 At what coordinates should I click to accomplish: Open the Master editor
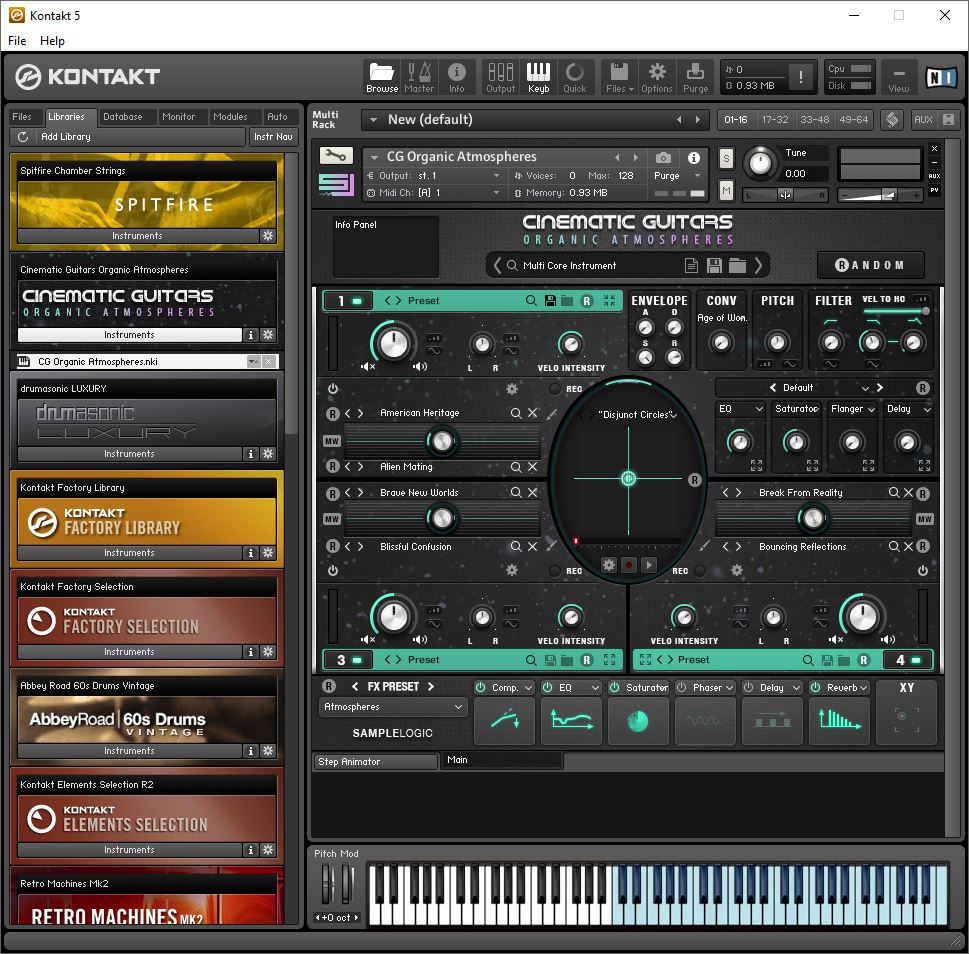(419, 77)
